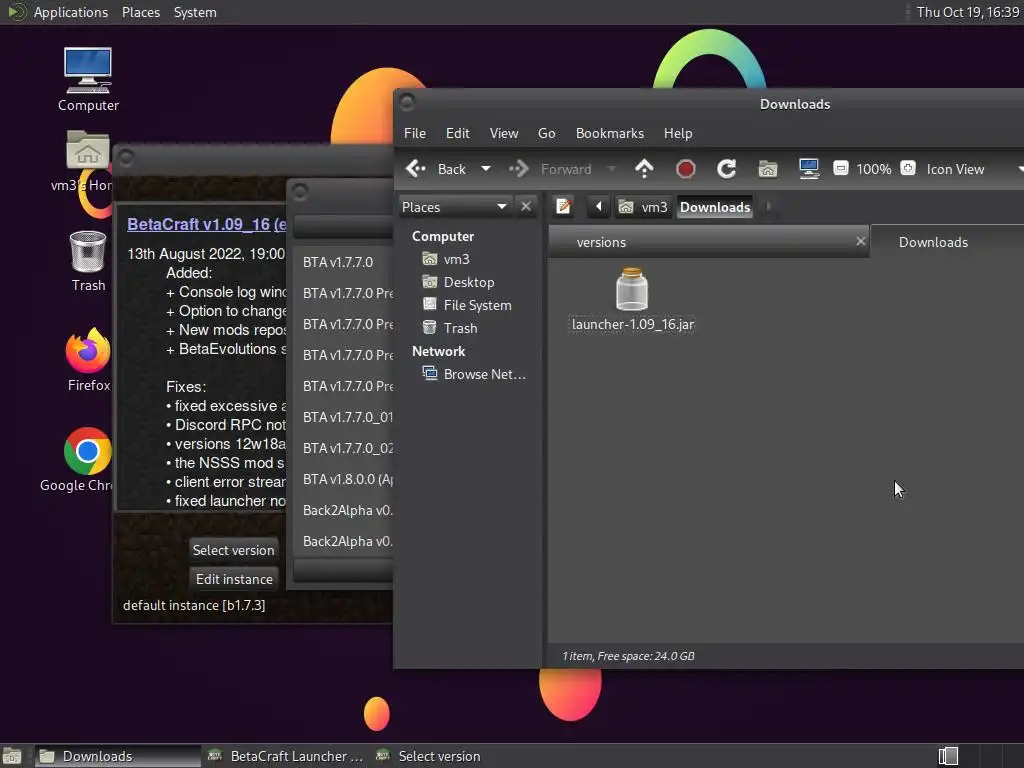Open the Trash desktop icon
This screenshot has height=768, width=1024.
point(88,261)
